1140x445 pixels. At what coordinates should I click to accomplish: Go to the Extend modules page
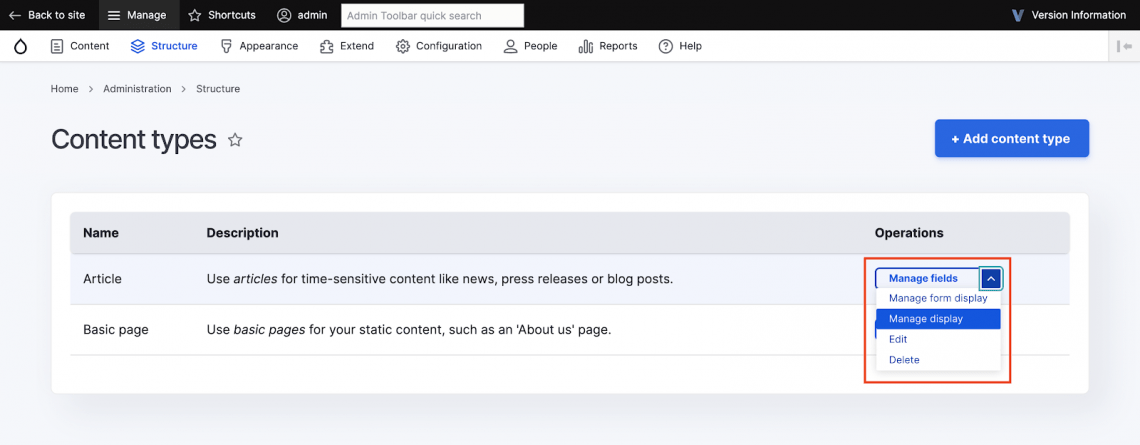346,46
